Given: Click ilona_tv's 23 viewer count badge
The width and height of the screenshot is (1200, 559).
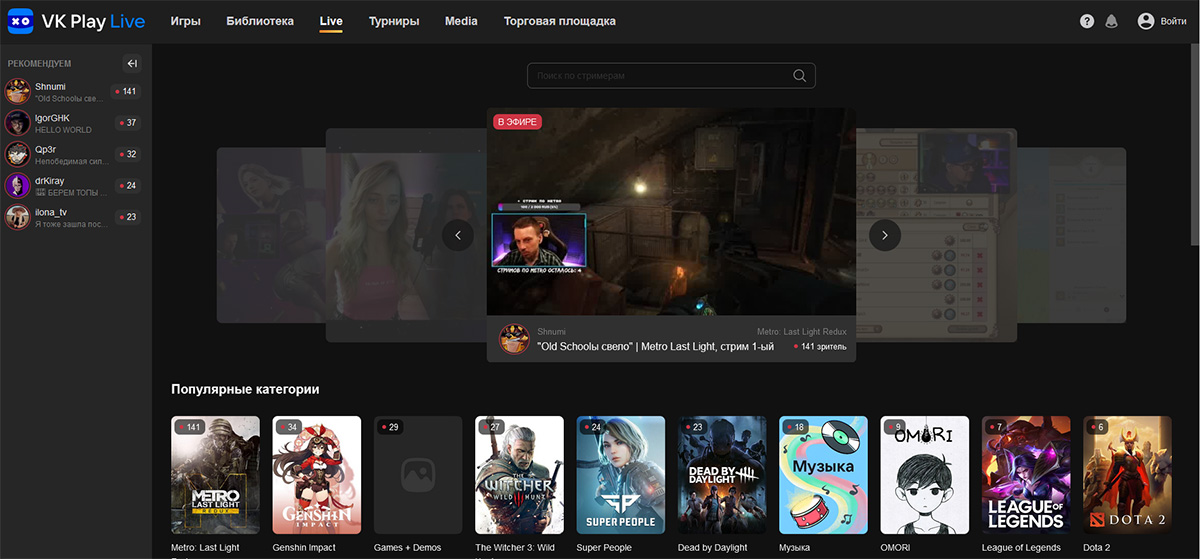Looking at the screenshot, I should (x=126, y=216).
